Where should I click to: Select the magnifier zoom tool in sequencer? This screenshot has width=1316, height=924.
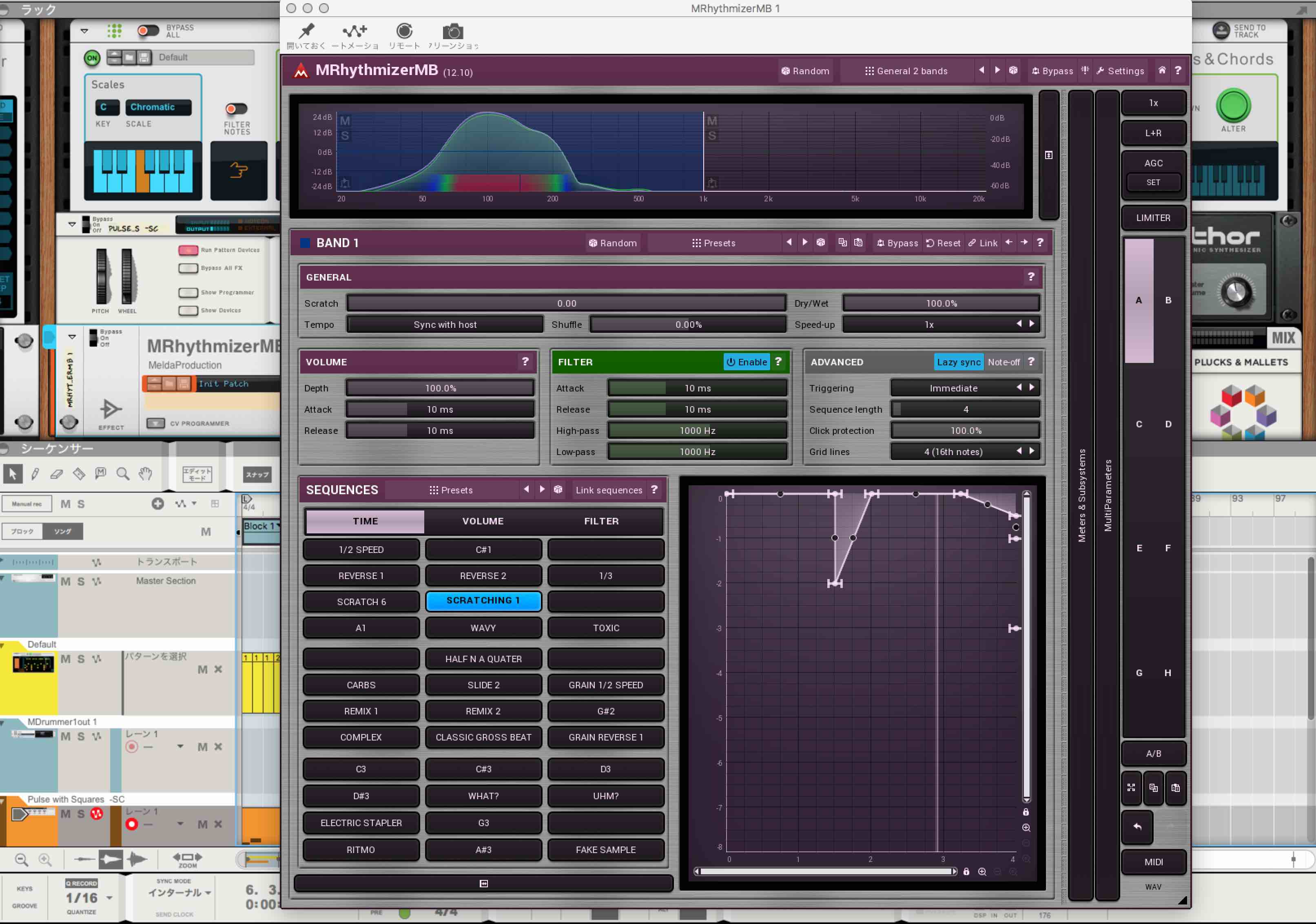coord(123,474)
